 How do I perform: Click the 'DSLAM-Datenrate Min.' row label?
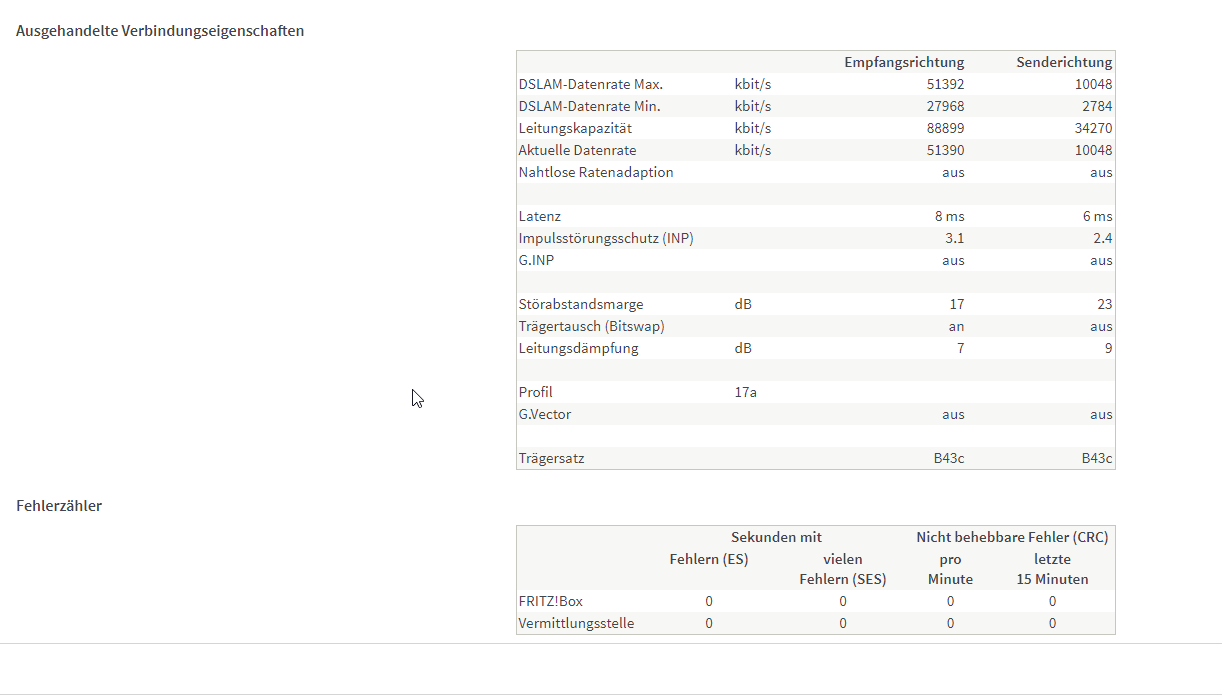589,106
